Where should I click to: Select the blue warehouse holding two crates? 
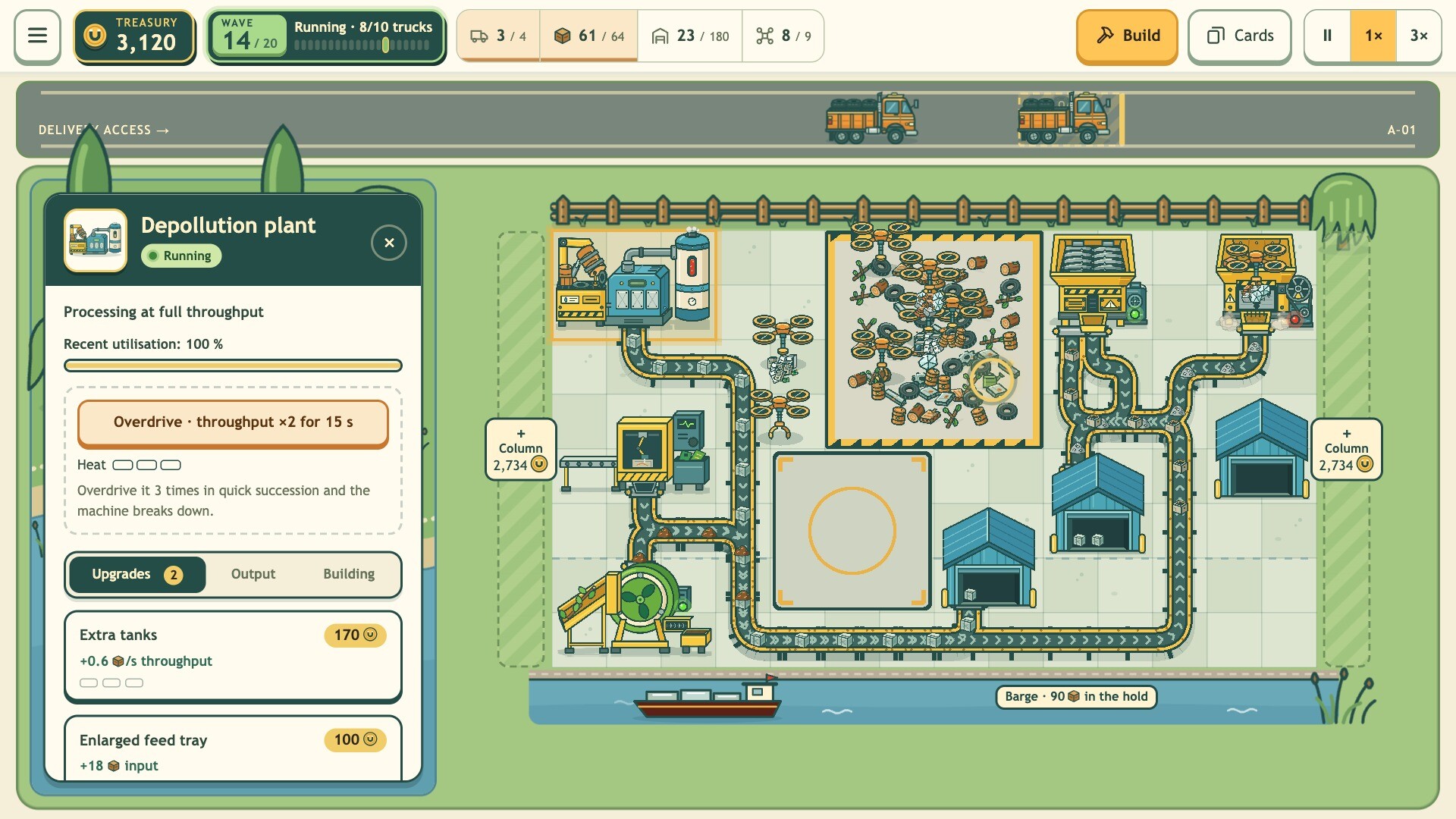click(x=1097, y=504)
